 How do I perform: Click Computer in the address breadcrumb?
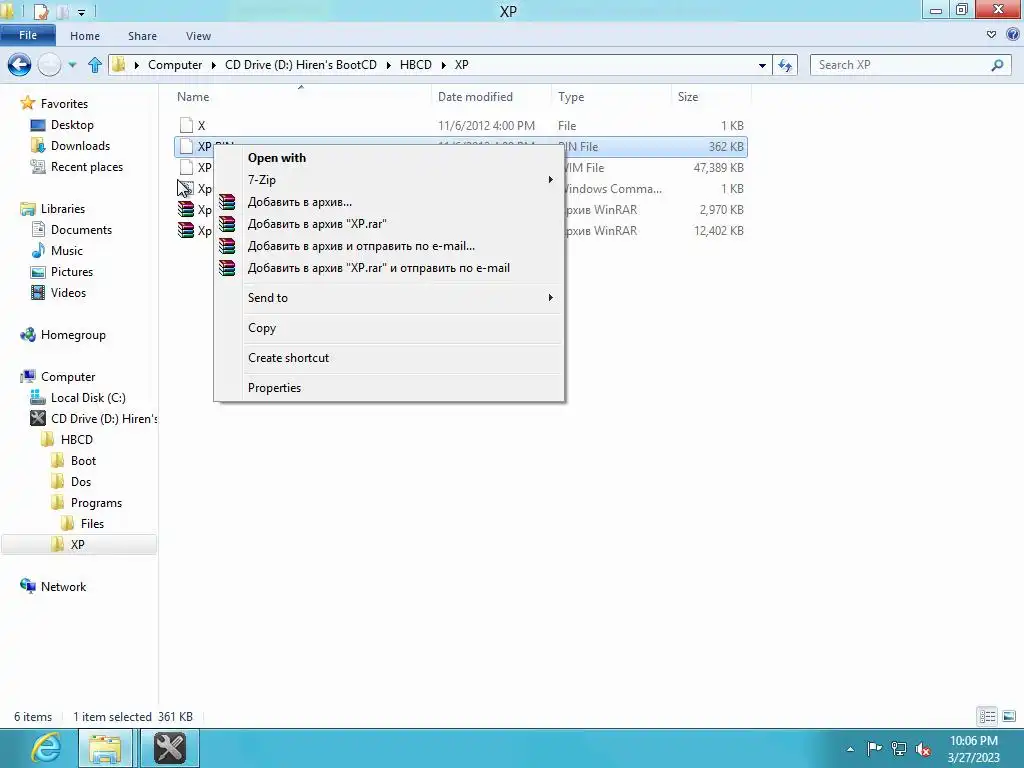click(x=175, y=65)
